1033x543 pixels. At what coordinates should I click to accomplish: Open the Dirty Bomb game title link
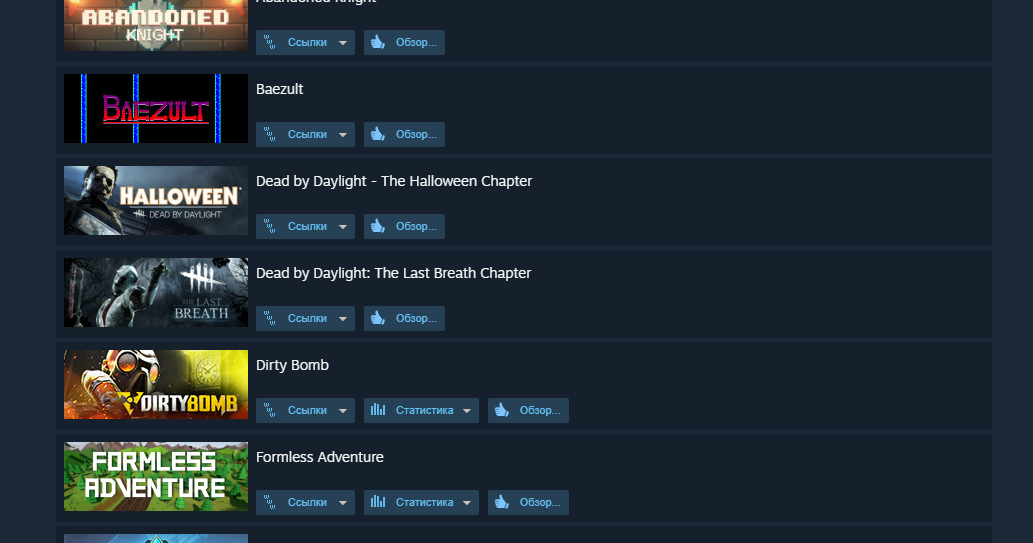(292, 365)
